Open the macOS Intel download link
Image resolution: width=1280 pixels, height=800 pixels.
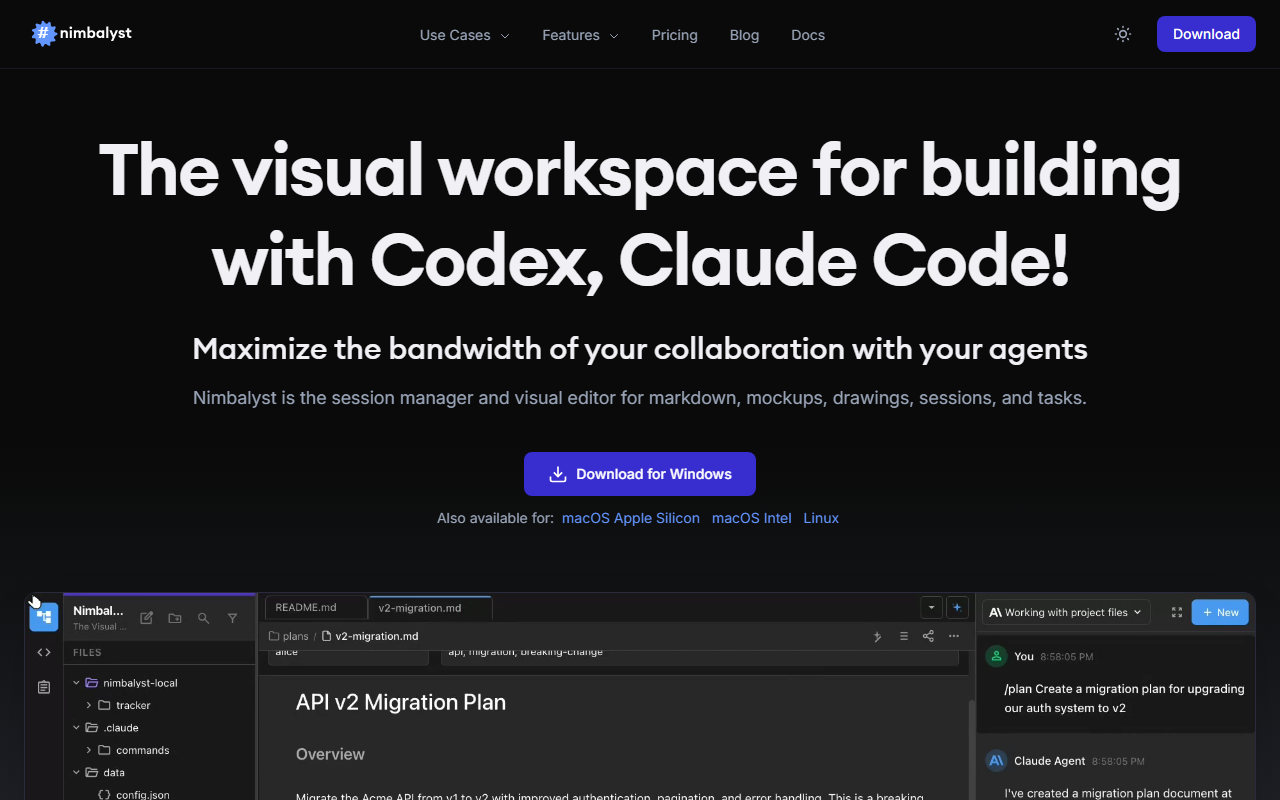pyautogui.click(x=752, y=518)
